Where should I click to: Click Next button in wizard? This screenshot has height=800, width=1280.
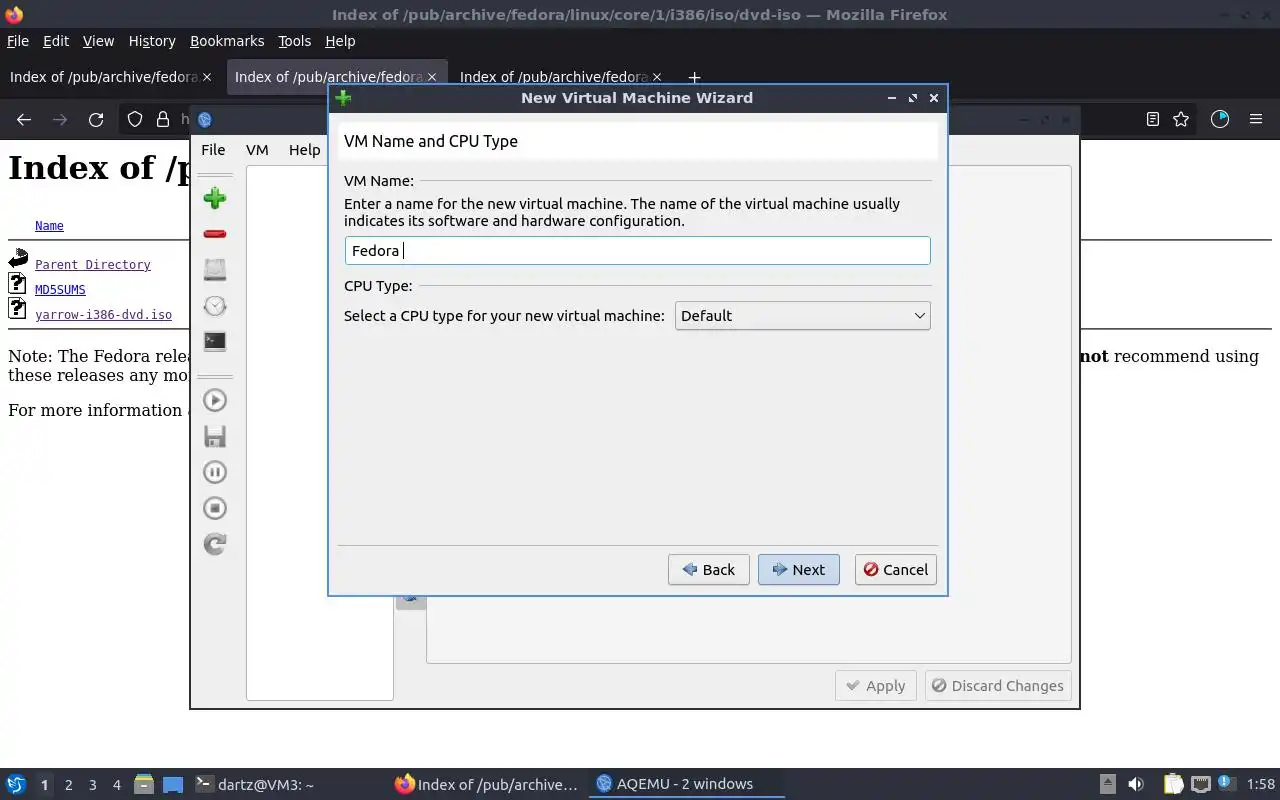(x=798, y=570)
